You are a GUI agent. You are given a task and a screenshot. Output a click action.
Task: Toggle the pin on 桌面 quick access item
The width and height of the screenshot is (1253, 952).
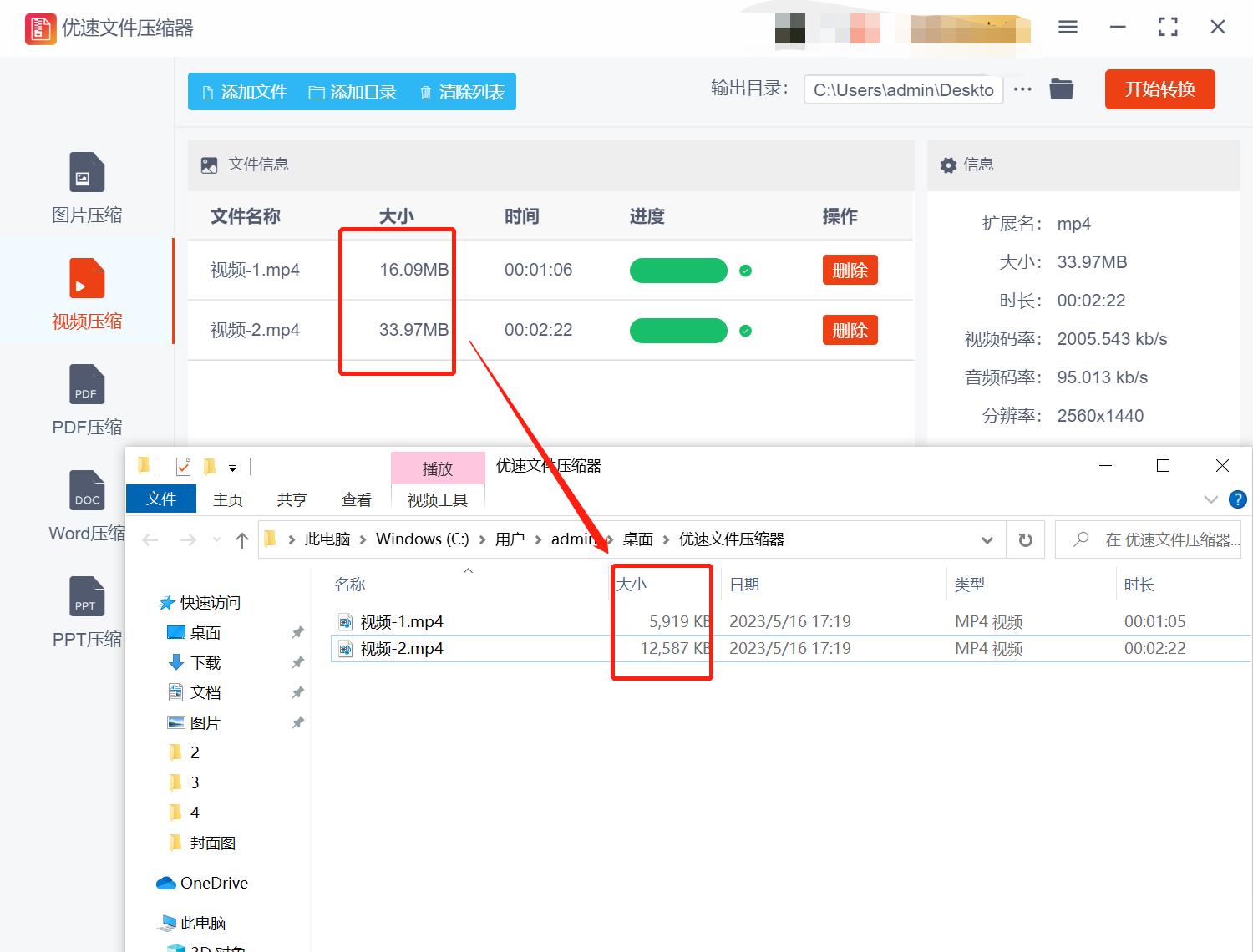297,632
